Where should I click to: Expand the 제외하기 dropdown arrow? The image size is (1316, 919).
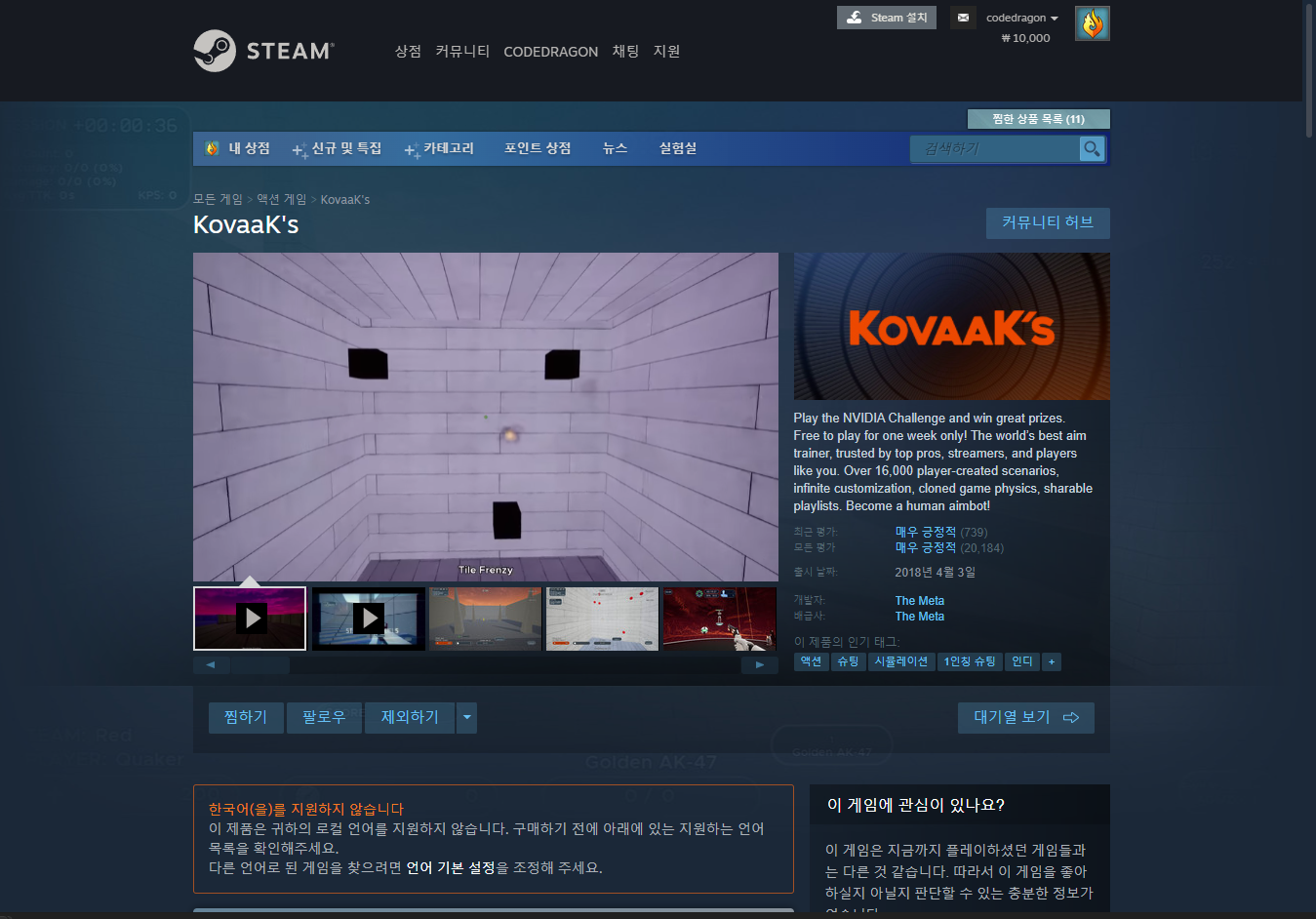pyautogui.click(x=467, y=717)
